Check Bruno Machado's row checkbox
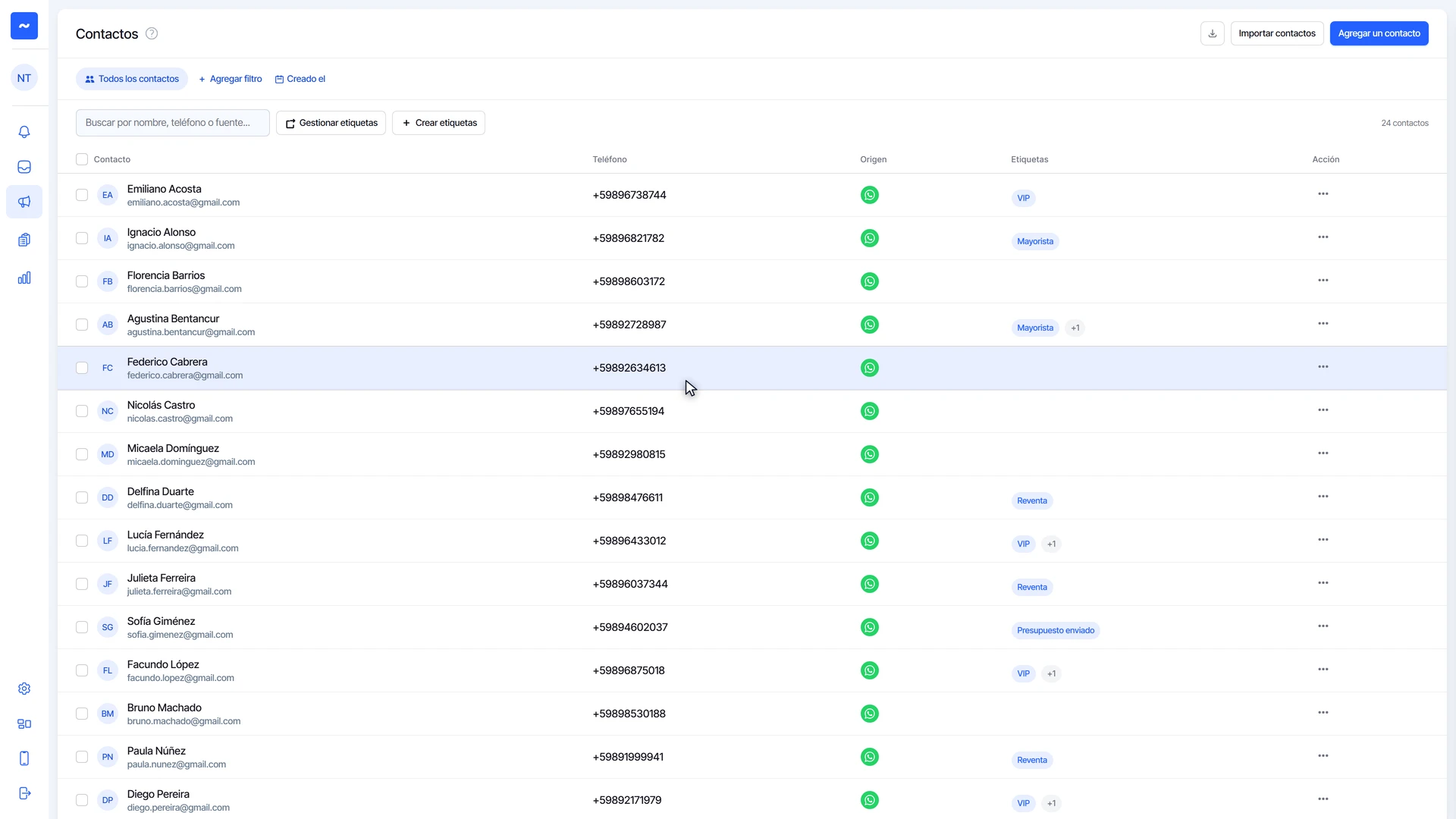Screen dimensions: 1456x819 point(82,714)
